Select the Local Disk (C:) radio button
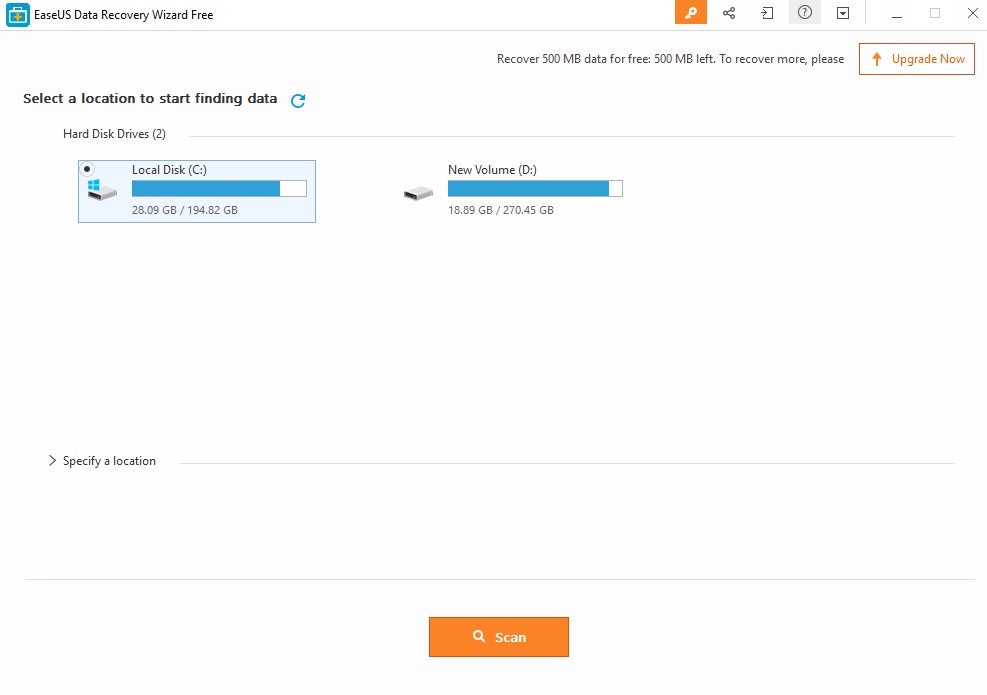Image resolution: width=987 pixels, height=695 pixels. [x=87, y=169]
